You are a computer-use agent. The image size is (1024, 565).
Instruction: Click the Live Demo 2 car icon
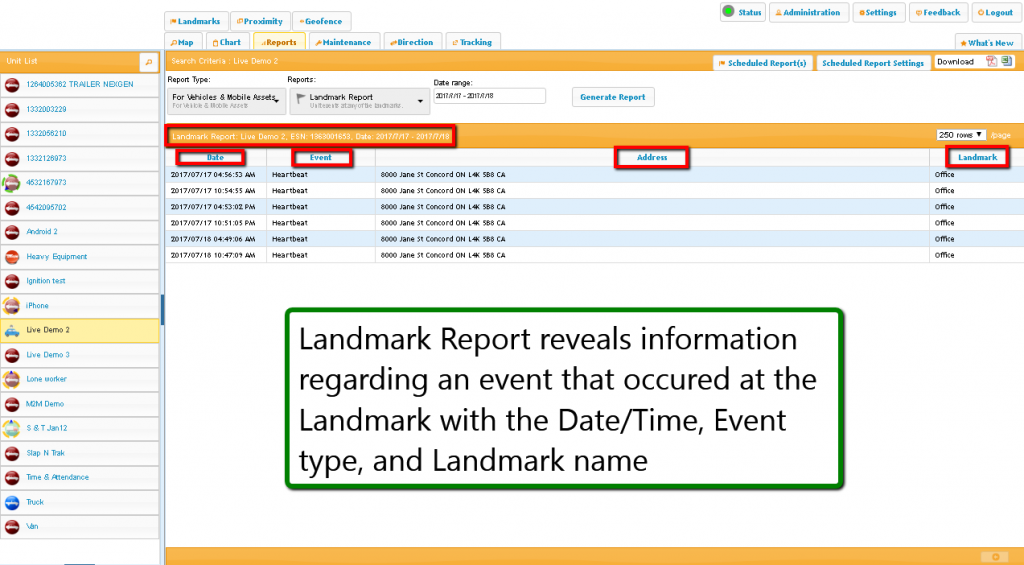[12, 331]
